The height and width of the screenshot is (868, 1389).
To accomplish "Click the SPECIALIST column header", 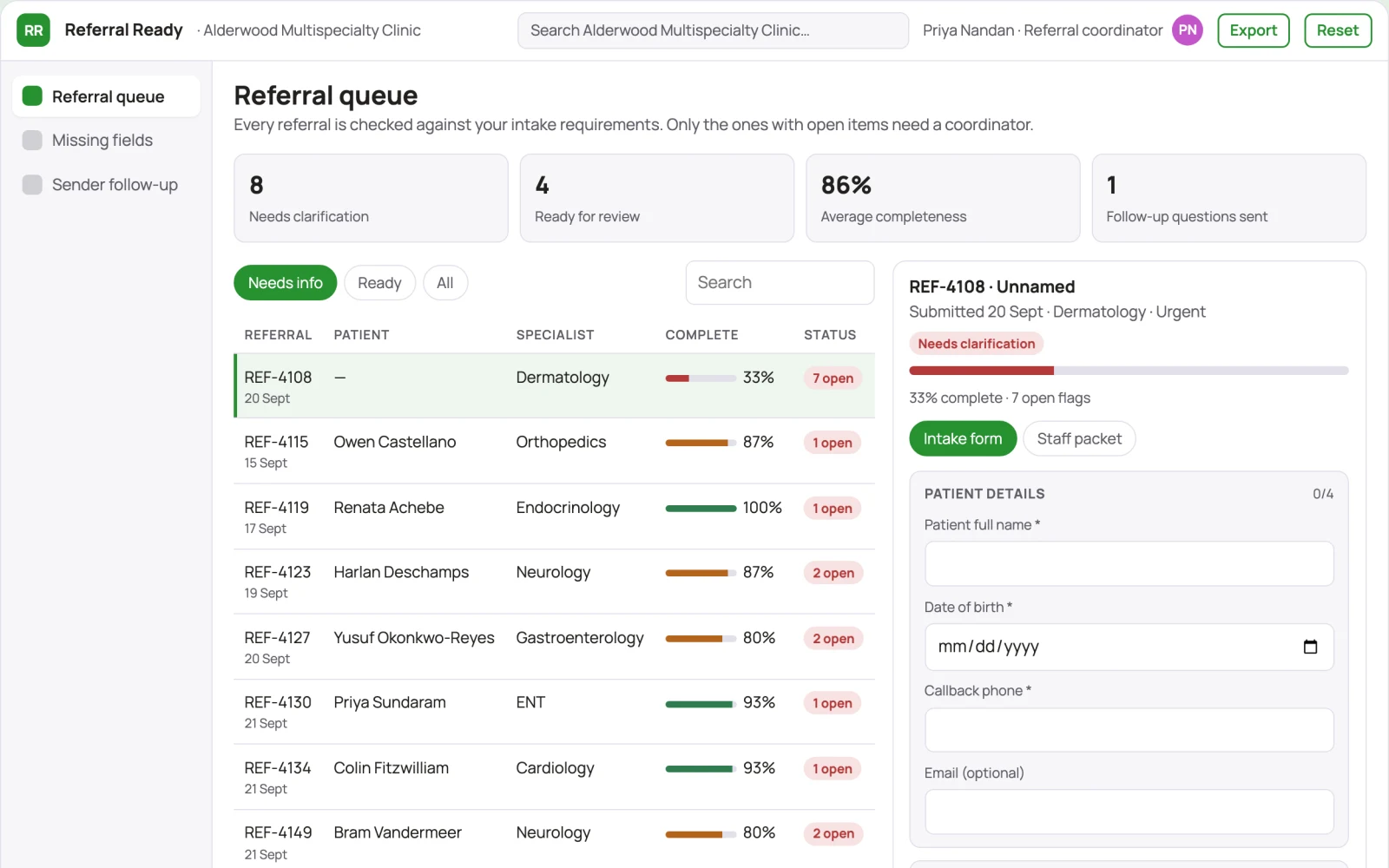I will point(555,335).
